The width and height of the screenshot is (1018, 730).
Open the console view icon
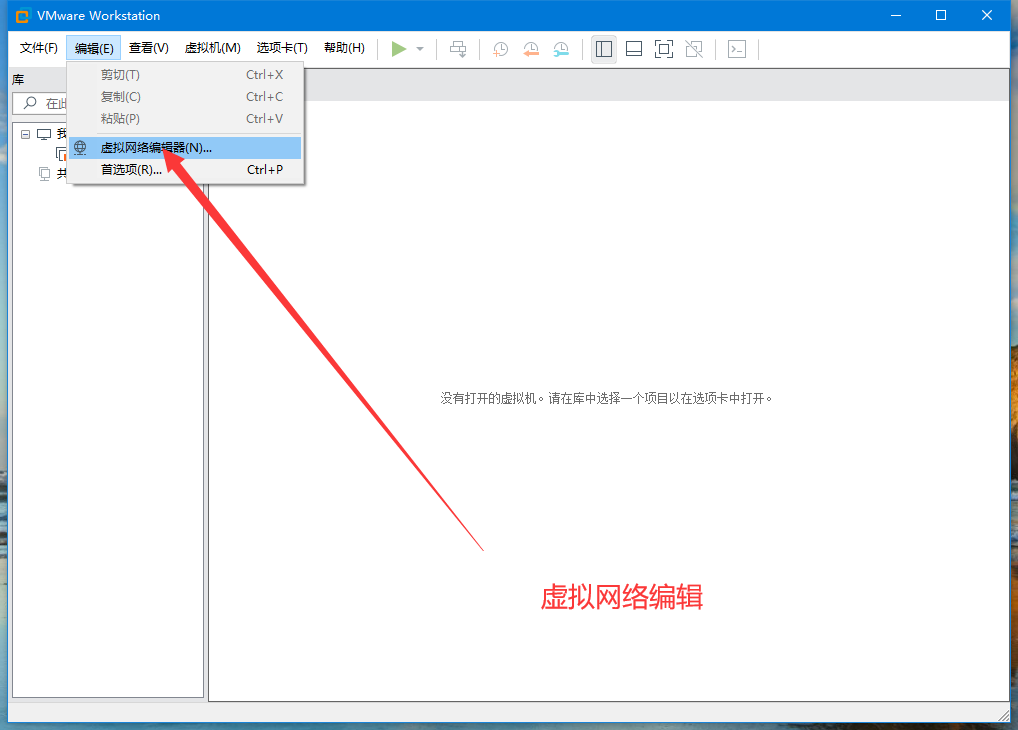737,48
